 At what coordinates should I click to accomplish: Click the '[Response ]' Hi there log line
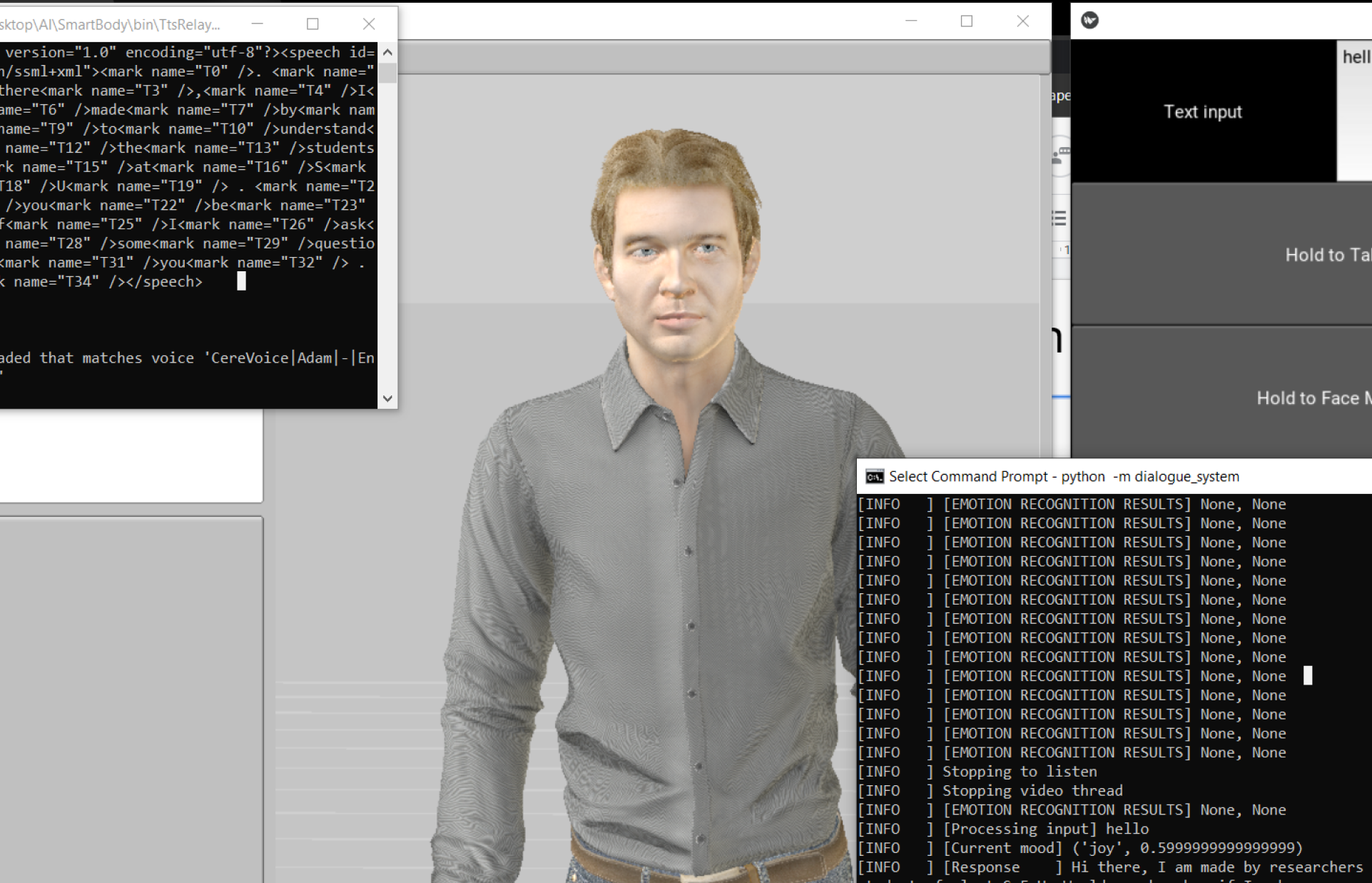click(1110, 867)
